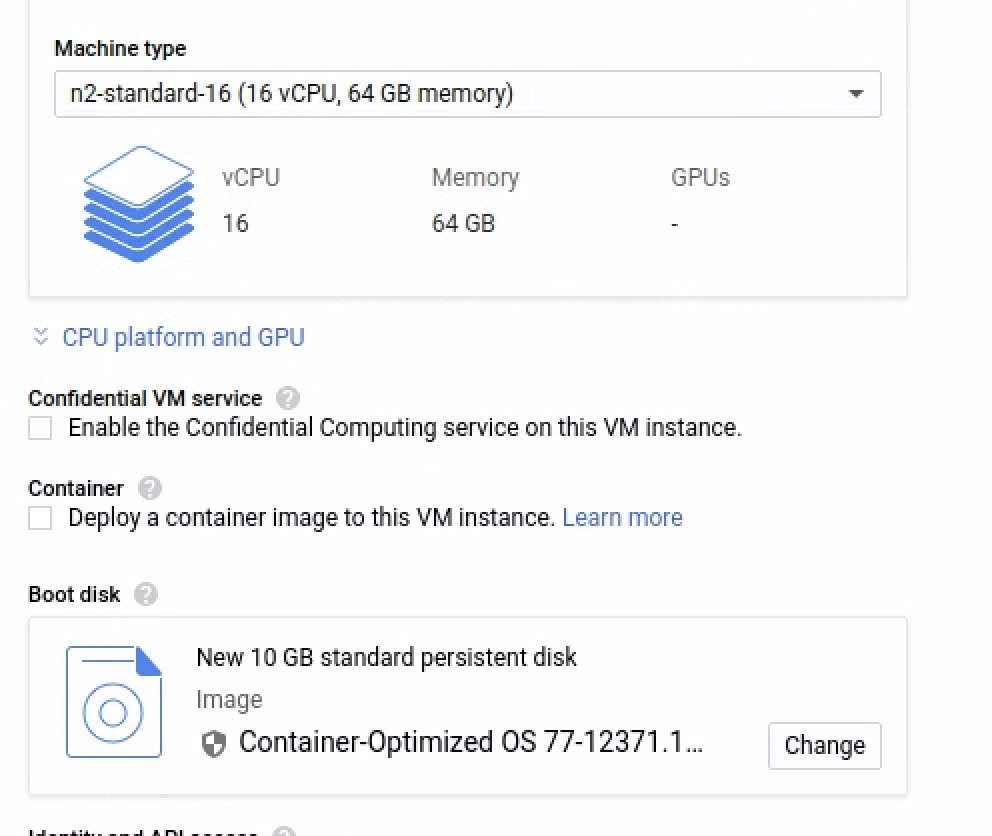Click the 64 GB Memory value
The width and height of the screenshot is (992, 836).
(x=463, y=223)
